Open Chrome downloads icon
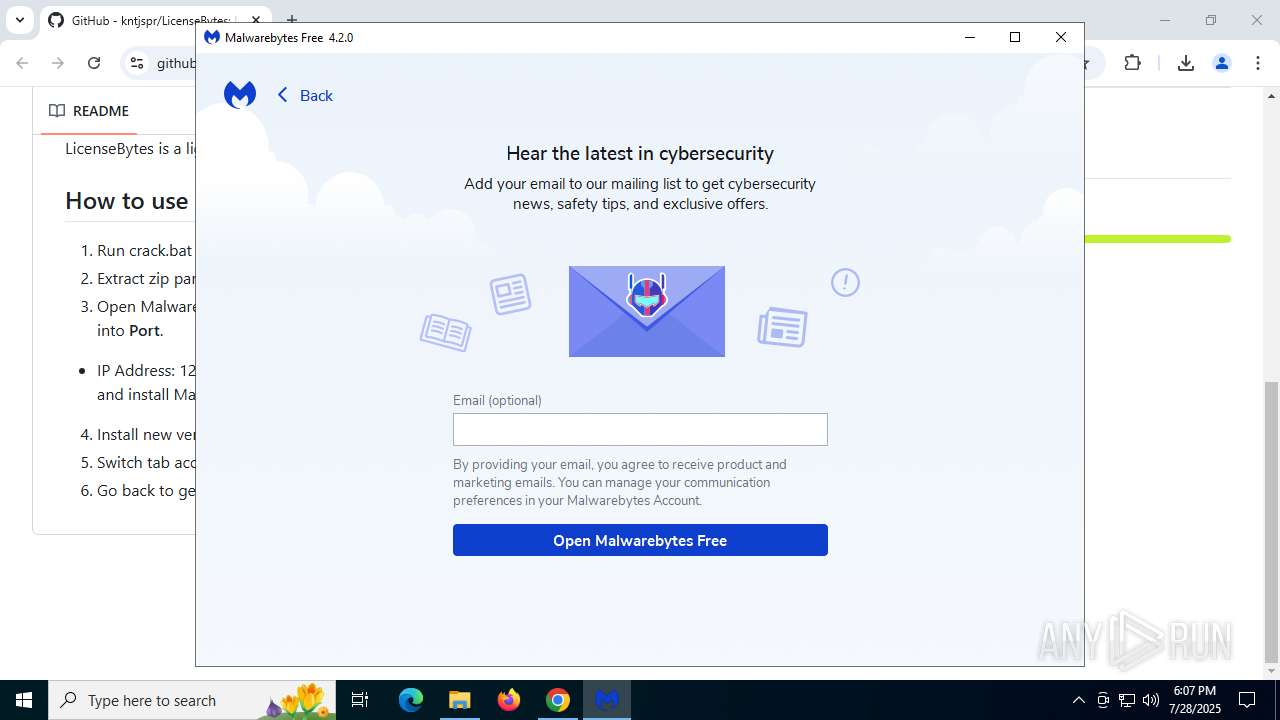Viewport: 1280px width, 720px height. point(1185,63)
